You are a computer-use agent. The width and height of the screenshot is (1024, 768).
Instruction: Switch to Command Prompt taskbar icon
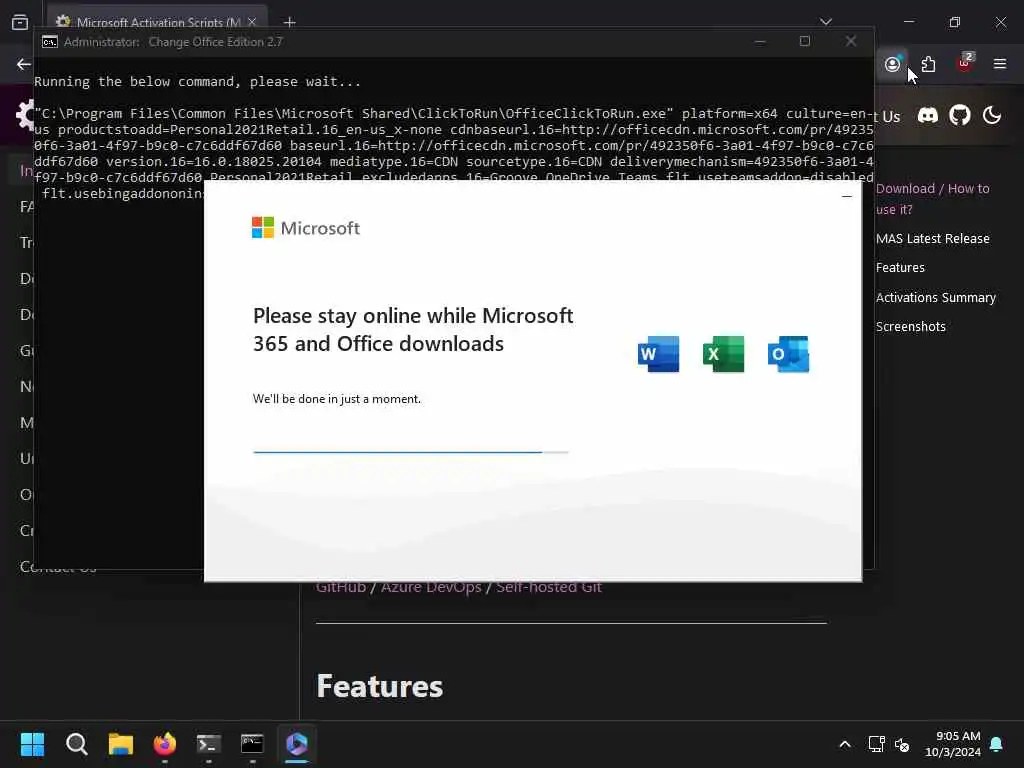(252, 744)
